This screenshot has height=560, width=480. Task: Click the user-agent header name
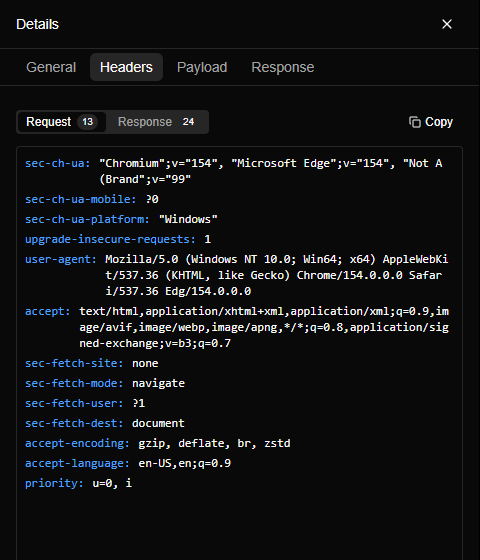61,259
